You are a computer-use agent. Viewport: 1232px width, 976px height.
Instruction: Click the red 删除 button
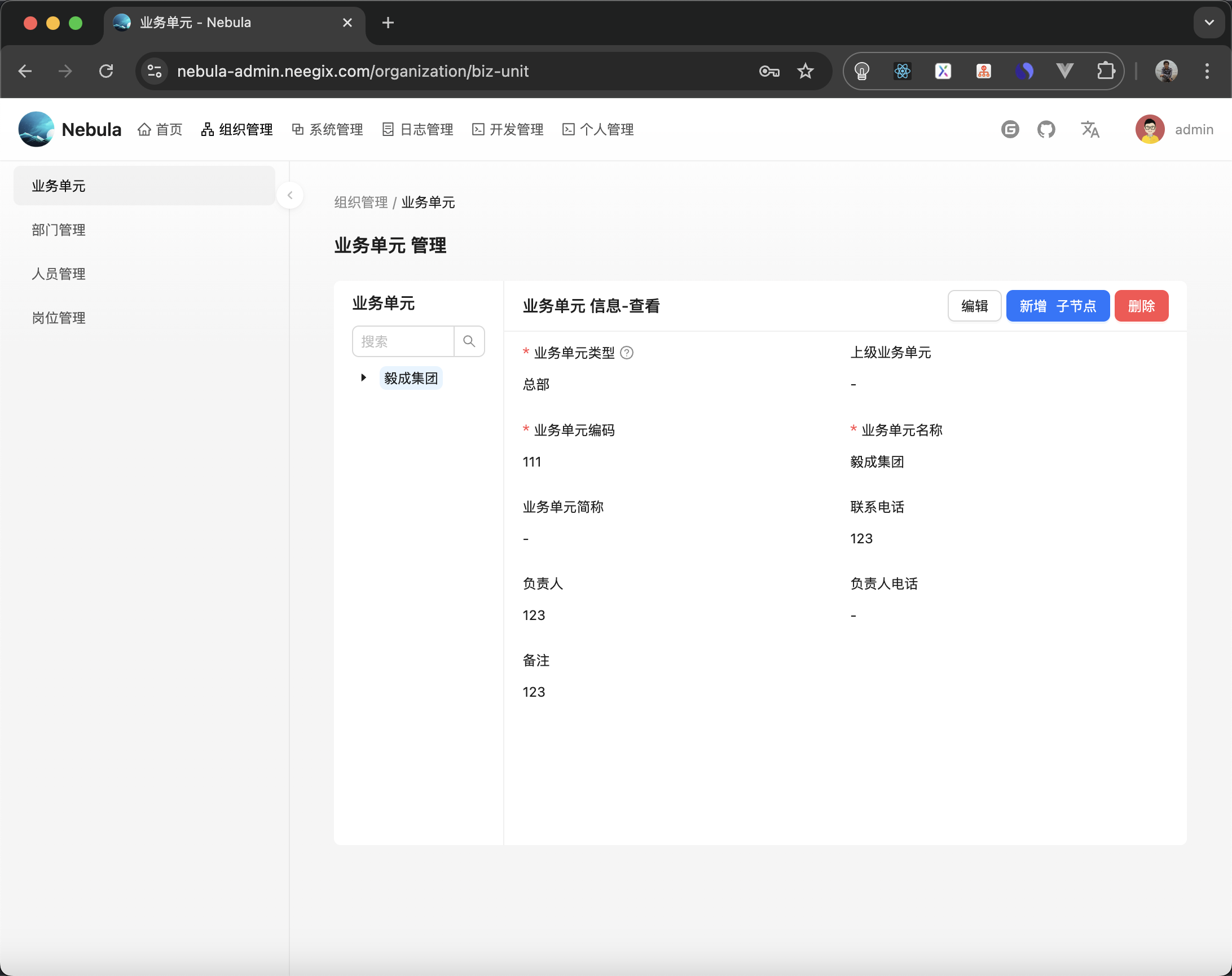[1141, 306]
